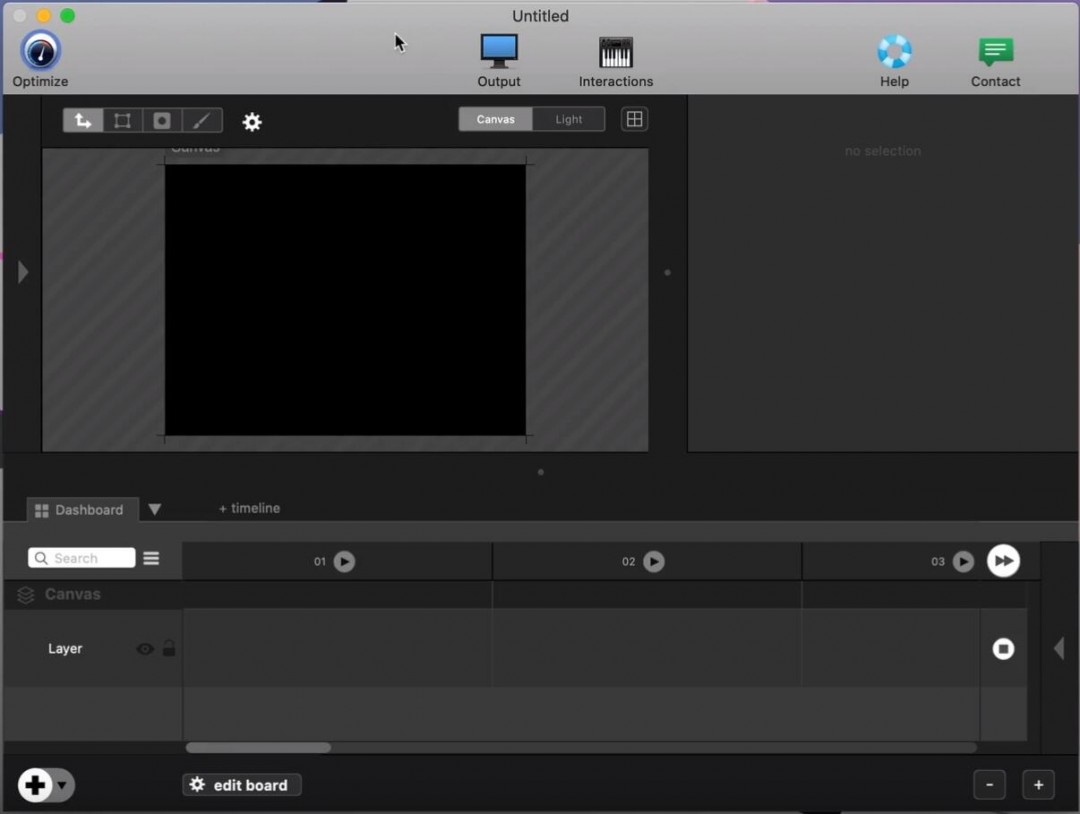Add a new timeline tab
This screenshot has height=814, width=1080.
point(249,508)
